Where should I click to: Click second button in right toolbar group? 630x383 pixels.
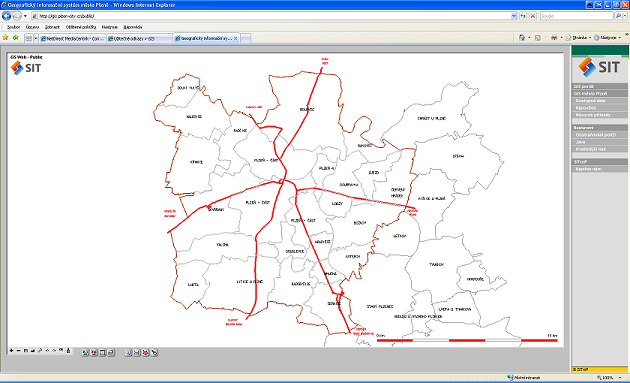click(x=137, y=352)
